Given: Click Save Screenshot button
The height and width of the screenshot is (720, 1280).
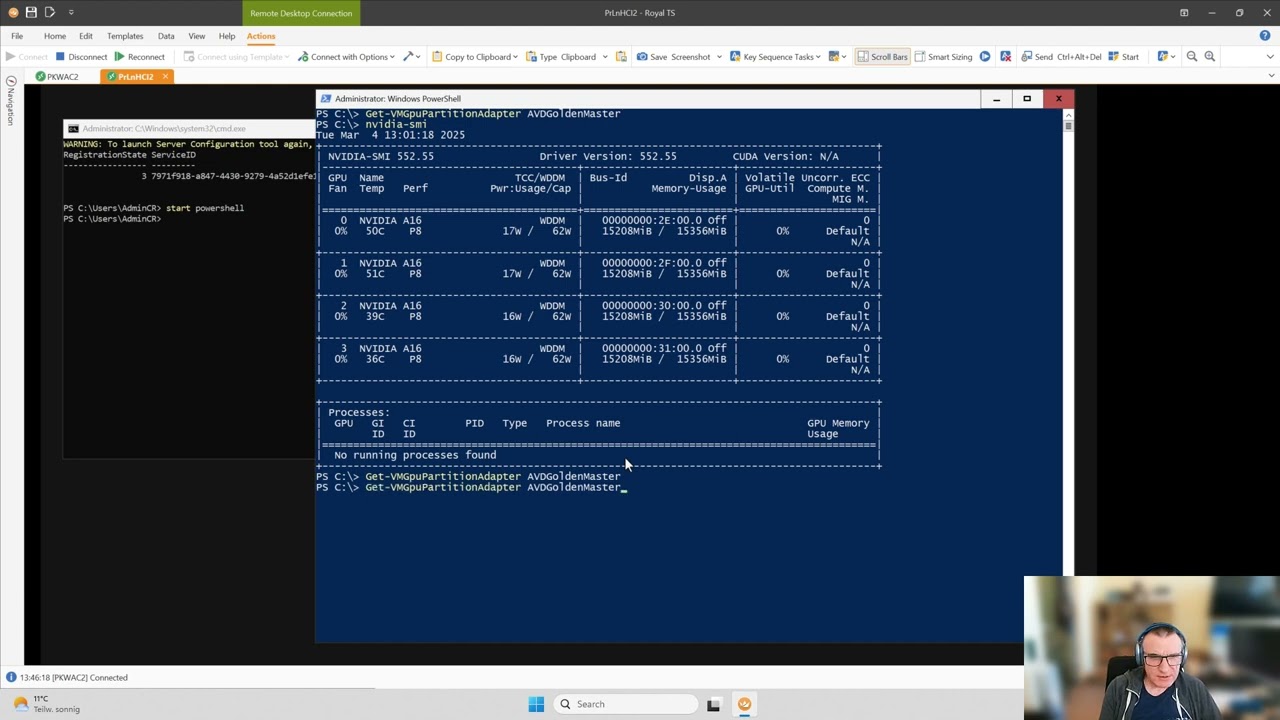Looking at the screenshot, I should tap(673, 57).
